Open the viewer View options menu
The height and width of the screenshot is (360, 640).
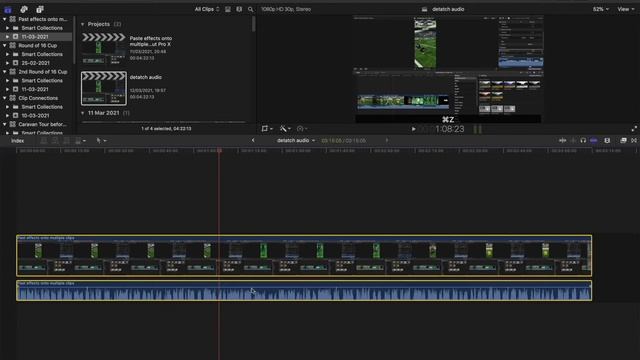tap(625, 9)
